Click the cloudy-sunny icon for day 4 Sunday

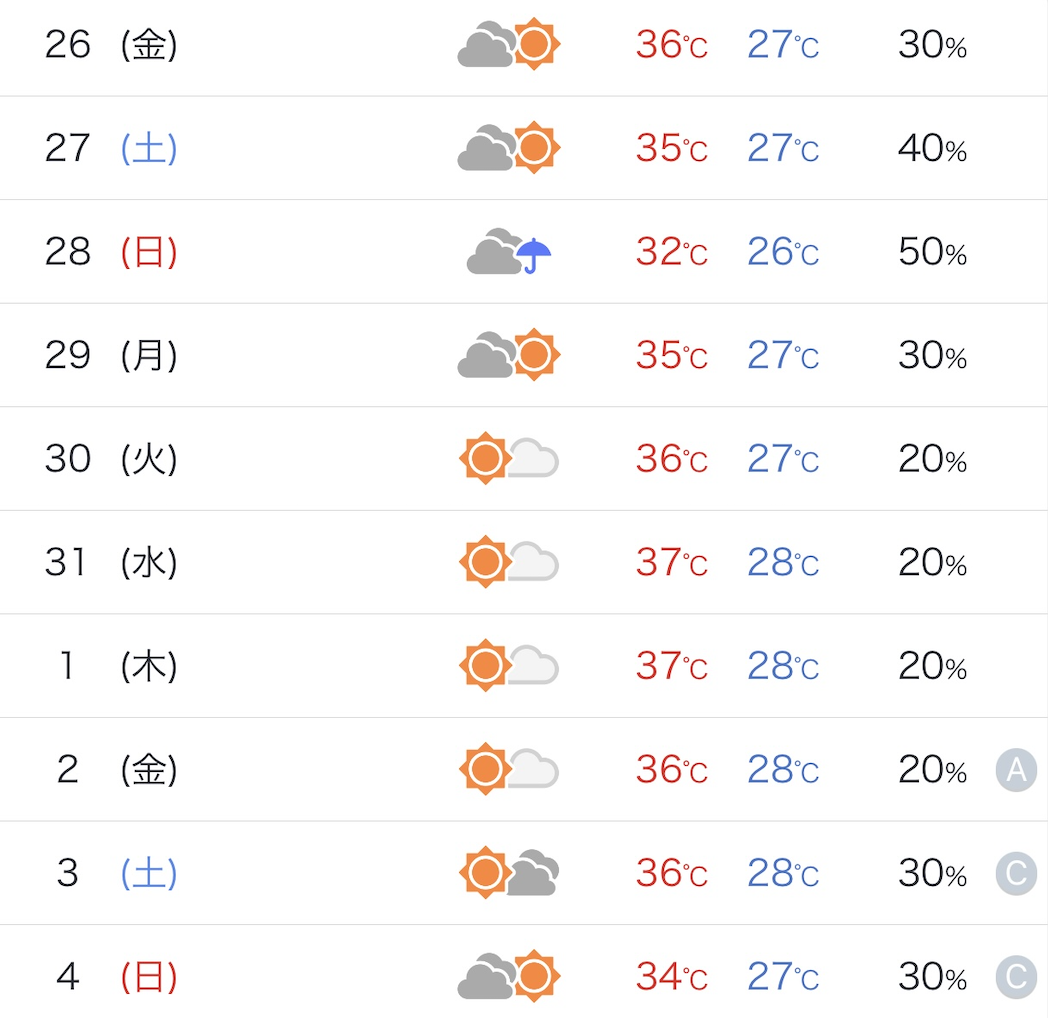[509, 977]
